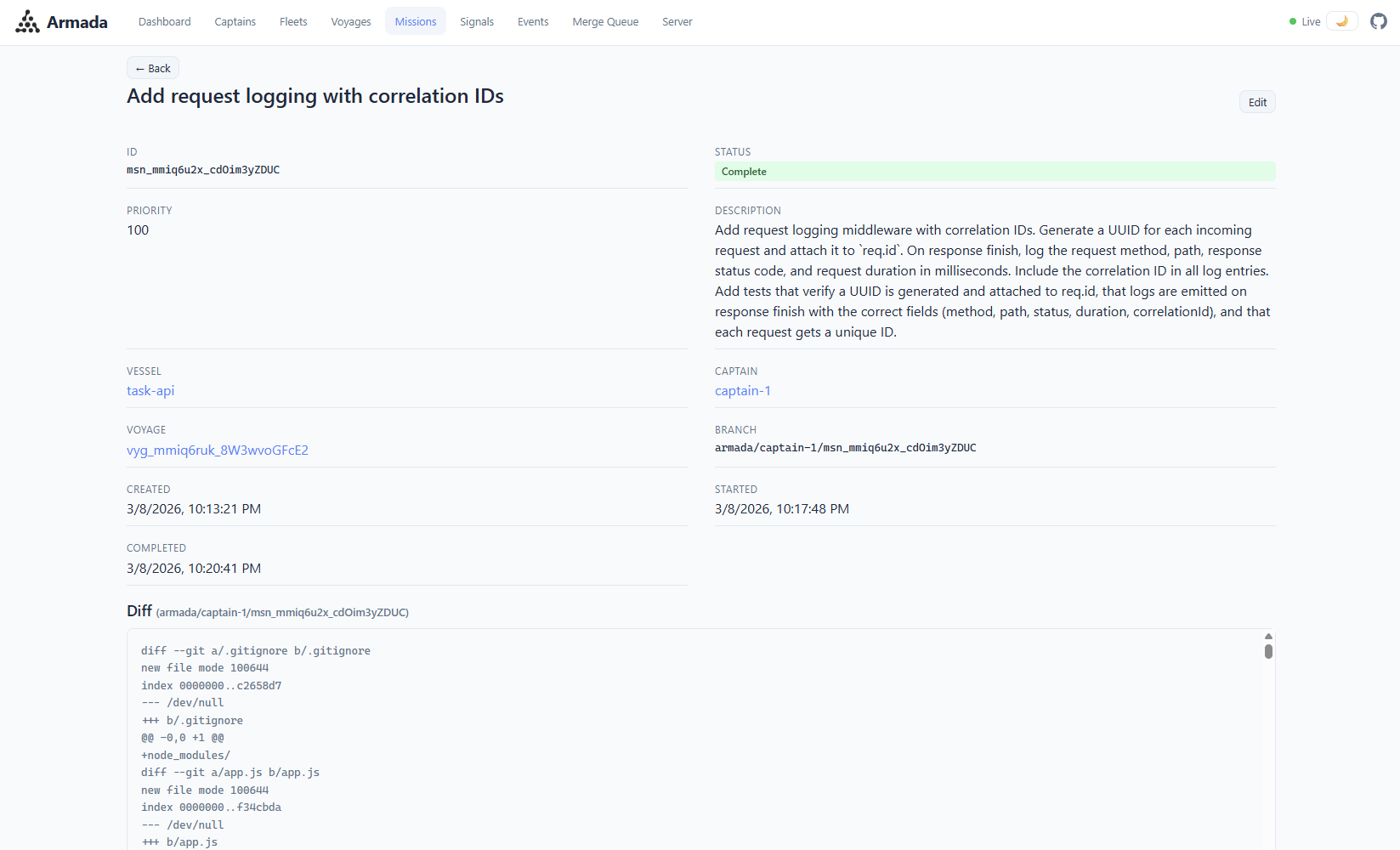The image size is (1400, 850).
Task: Open the Dashboard menu item
Action: pyautogui.click(x=164, y=21)
